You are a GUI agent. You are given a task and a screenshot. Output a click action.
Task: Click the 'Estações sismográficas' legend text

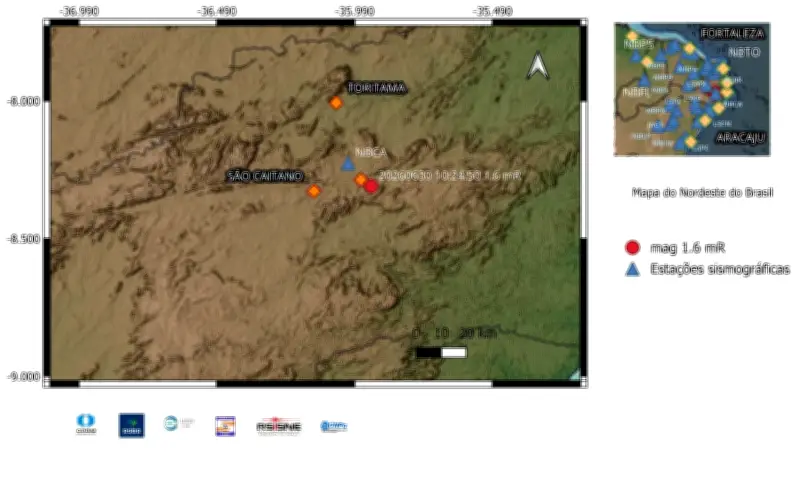coord(720,269)
